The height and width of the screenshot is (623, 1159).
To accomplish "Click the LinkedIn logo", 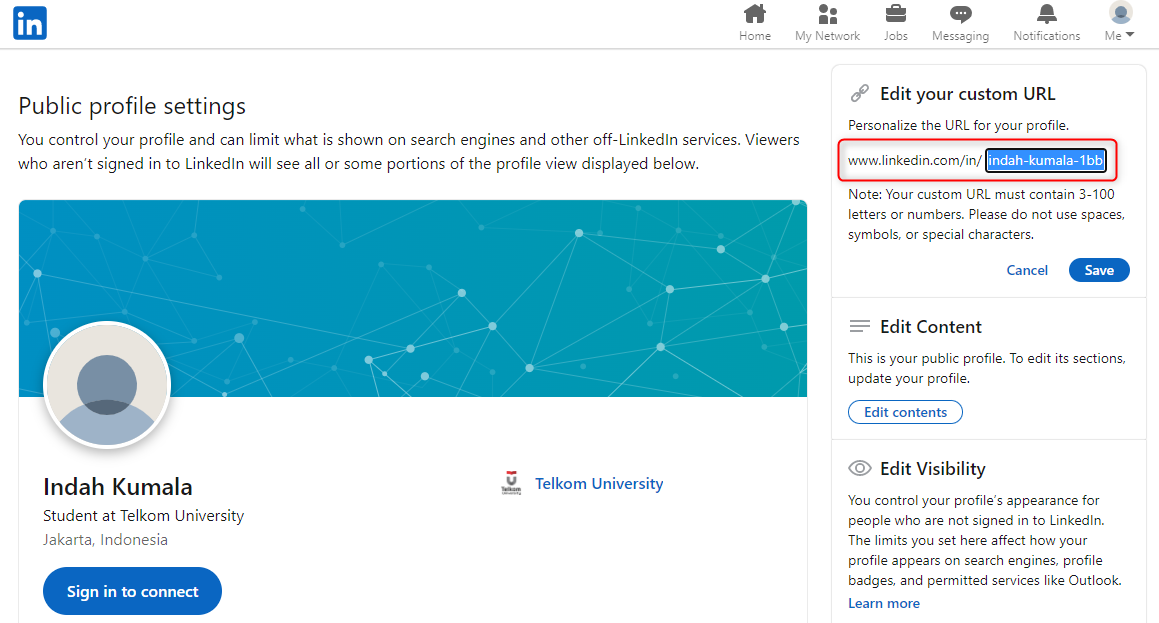I will [30, 23].
